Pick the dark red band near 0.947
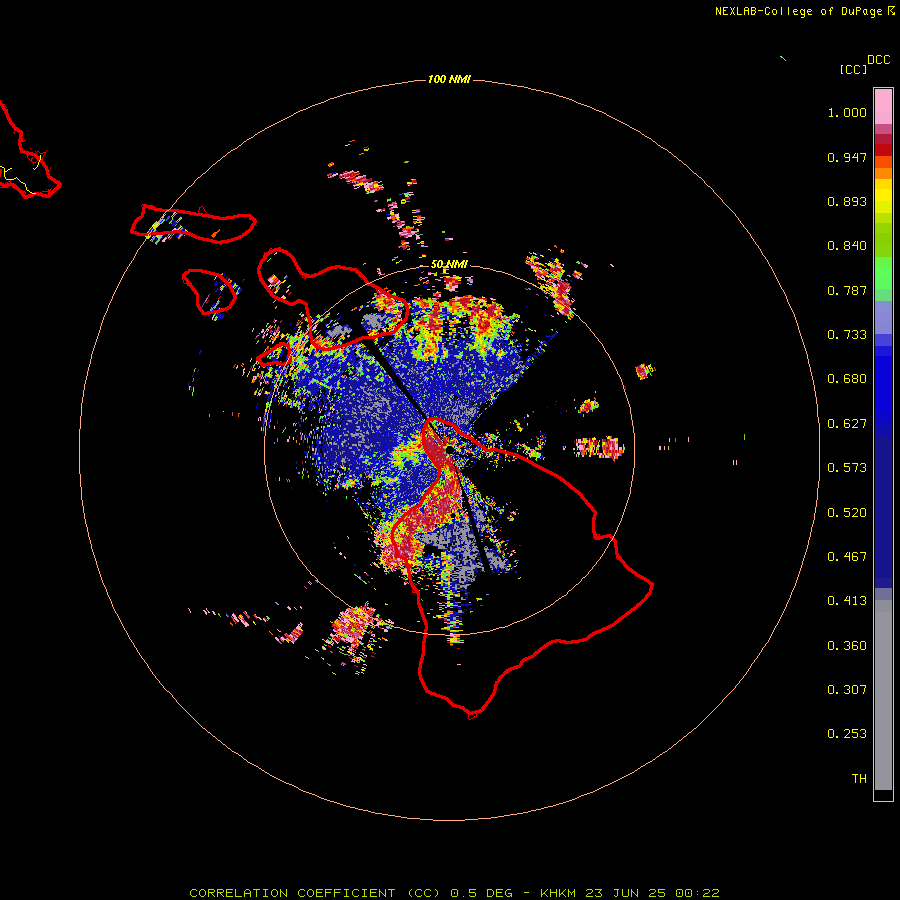 (883, 150)
